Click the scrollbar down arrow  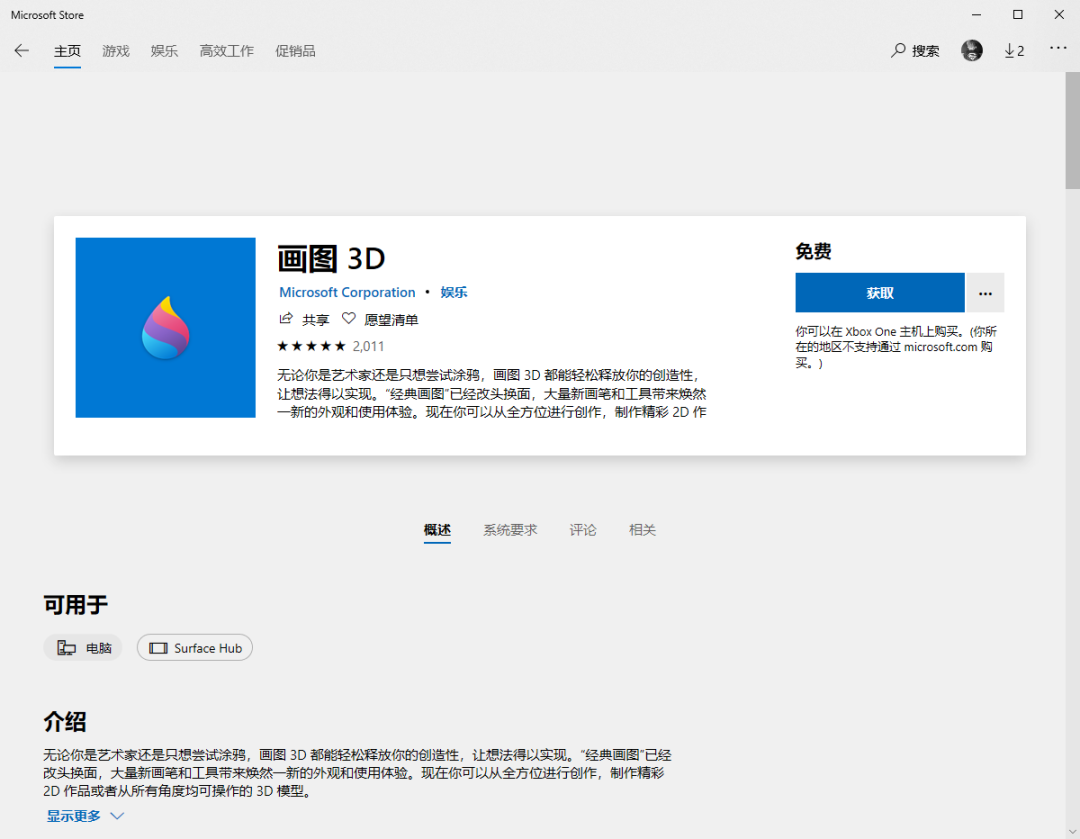(x=1072, y=831)
